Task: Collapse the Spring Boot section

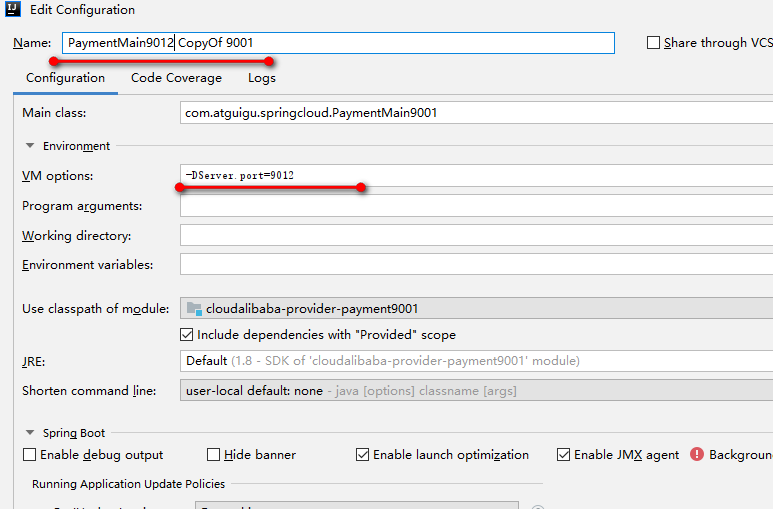Action: coord(30,433)
